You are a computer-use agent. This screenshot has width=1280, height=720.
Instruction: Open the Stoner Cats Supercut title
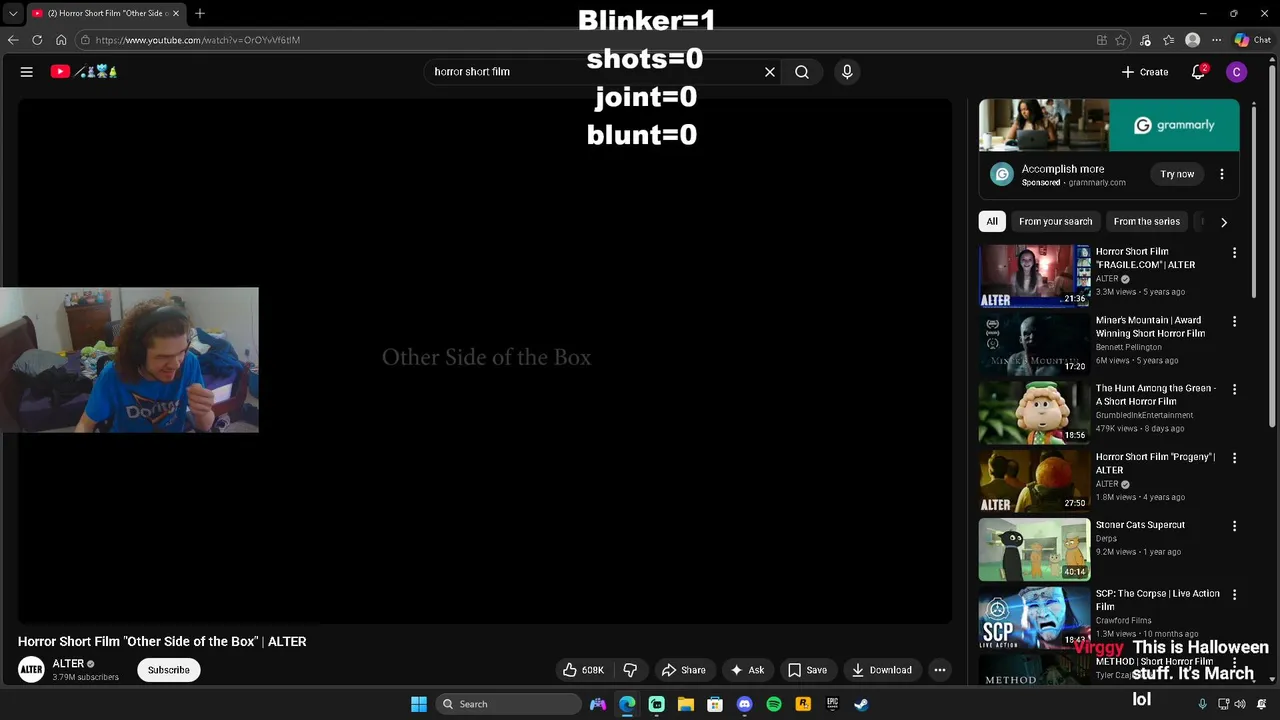pos(1140,525)
